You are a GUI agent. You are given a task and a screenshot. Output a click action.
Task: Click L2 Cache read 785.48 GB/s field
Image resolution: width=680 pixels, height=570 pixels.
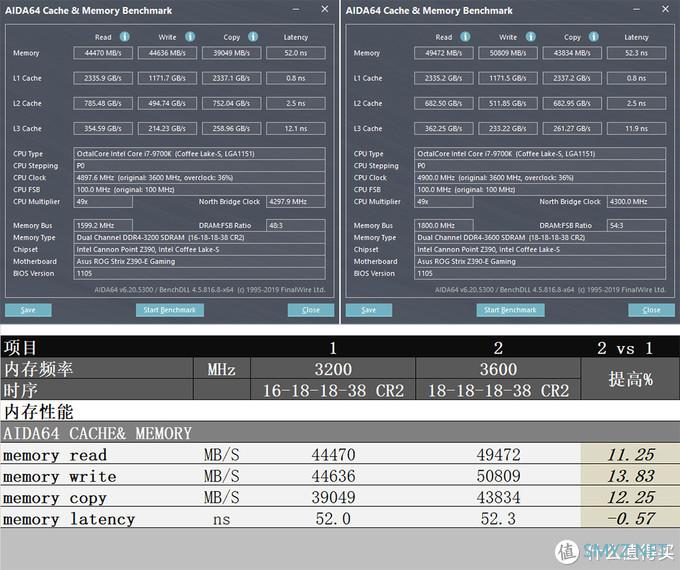(x=103, y=104)
